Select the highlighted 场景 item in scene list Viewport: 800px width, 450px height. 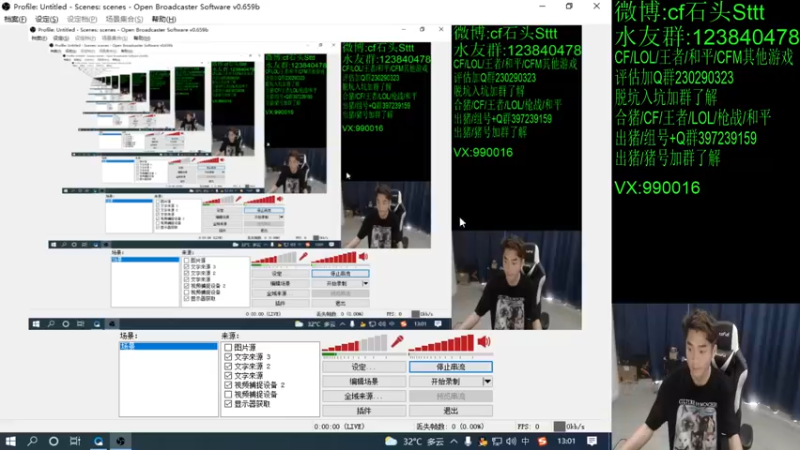168,346
